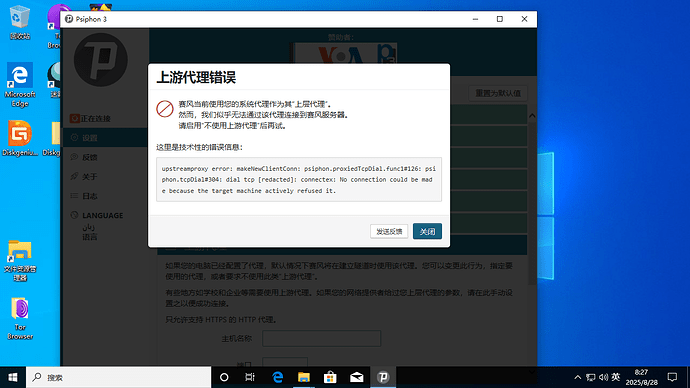Click the volume tray icon

[x=603, y=377]
